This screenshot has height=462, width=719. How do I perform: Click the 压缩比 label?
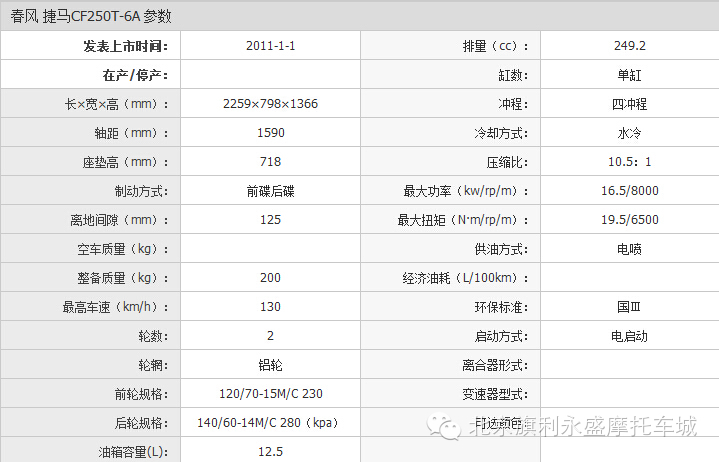pos(507,162)
